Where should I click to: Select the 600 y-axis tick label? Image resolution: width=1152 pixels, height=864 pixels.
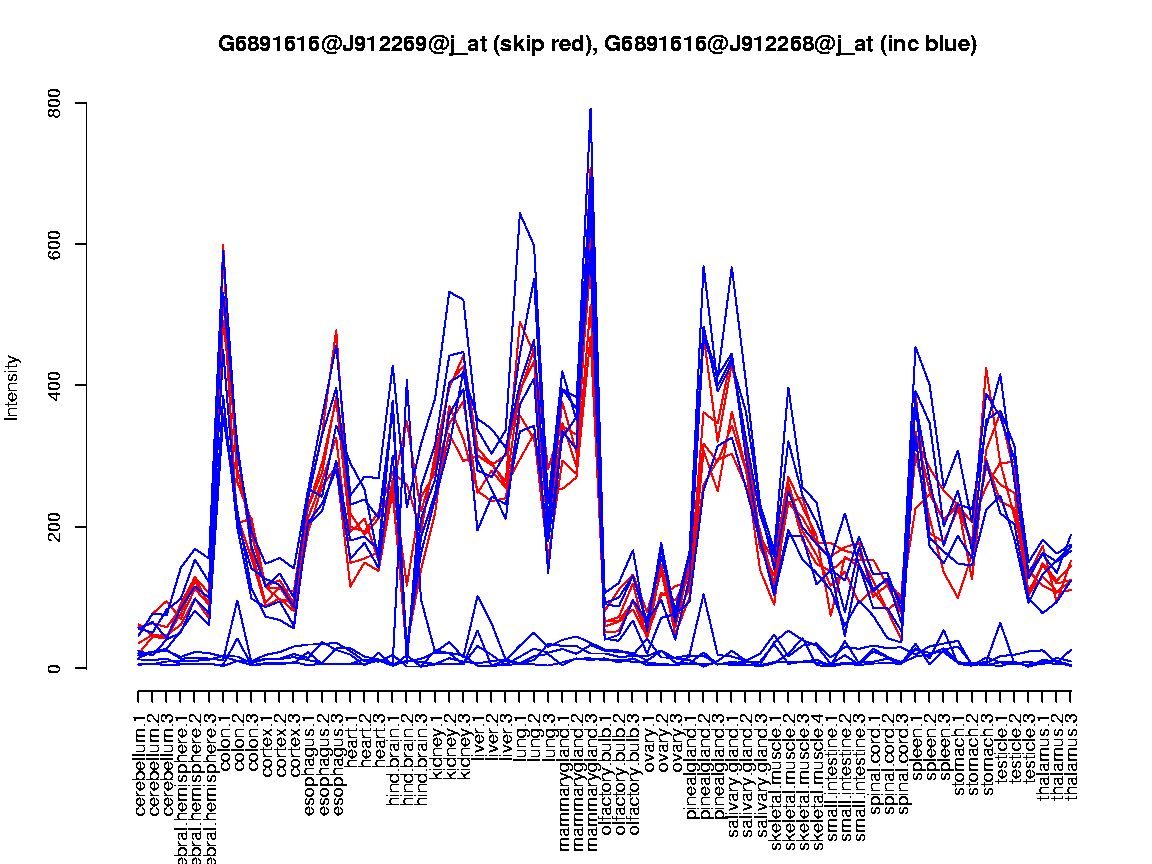(55, 244)
